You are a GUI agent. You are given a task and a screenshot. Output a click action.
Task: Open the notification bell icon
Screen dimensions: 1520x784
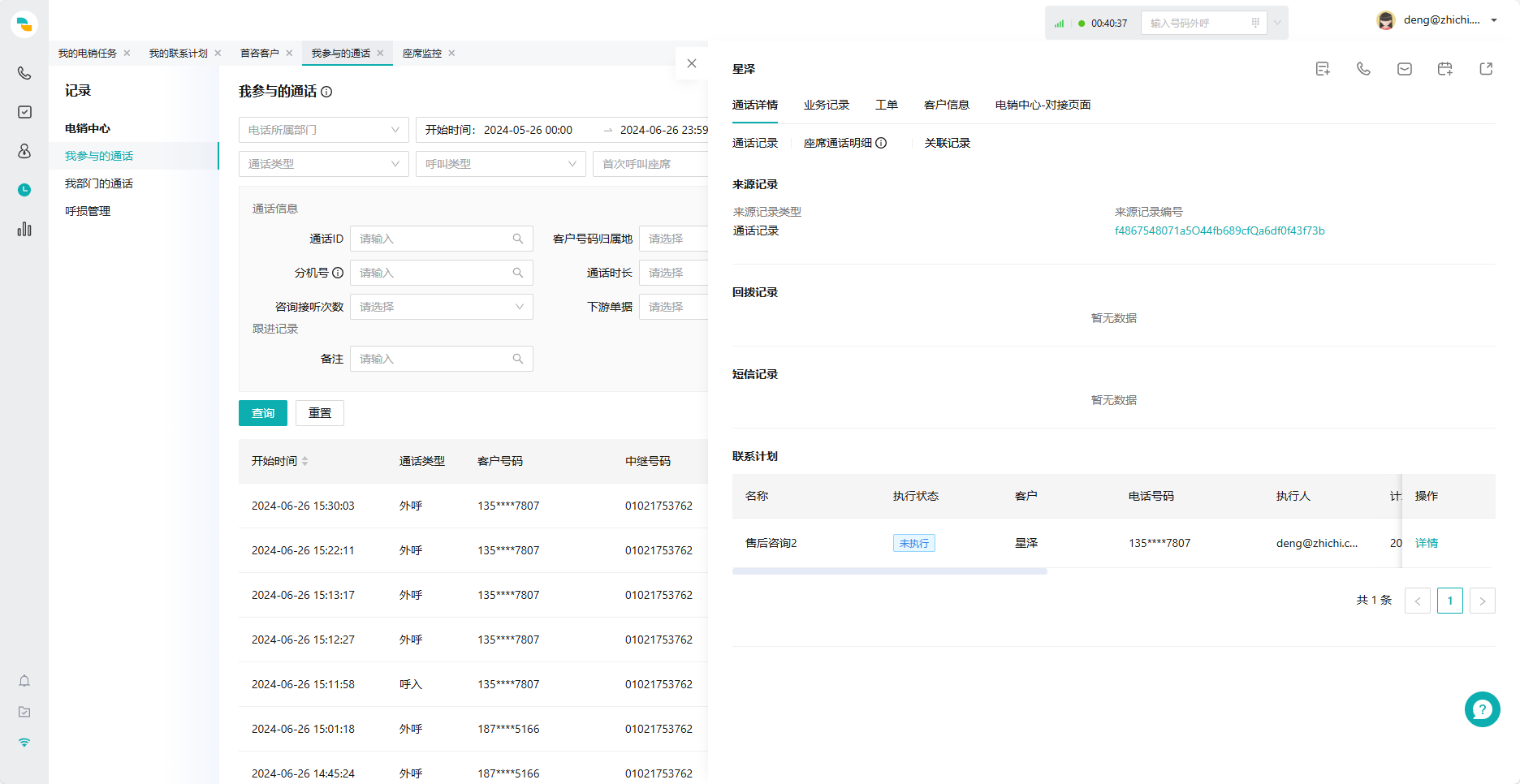point(24,681)
